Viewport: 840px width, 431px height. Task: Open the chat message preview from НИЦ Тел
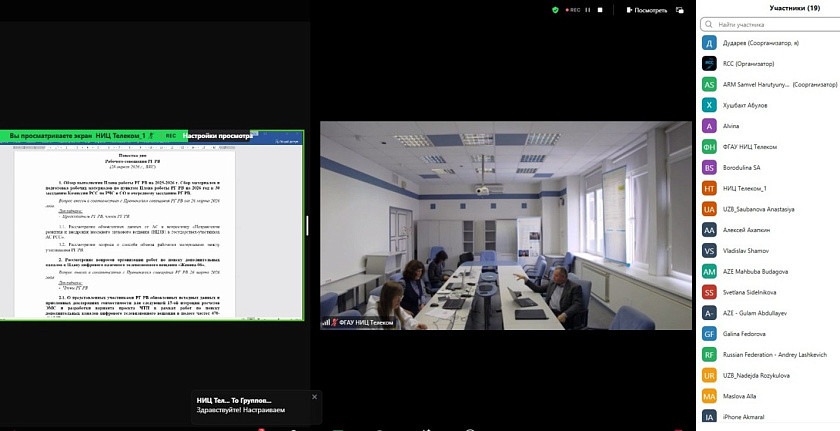pos(250,405)
